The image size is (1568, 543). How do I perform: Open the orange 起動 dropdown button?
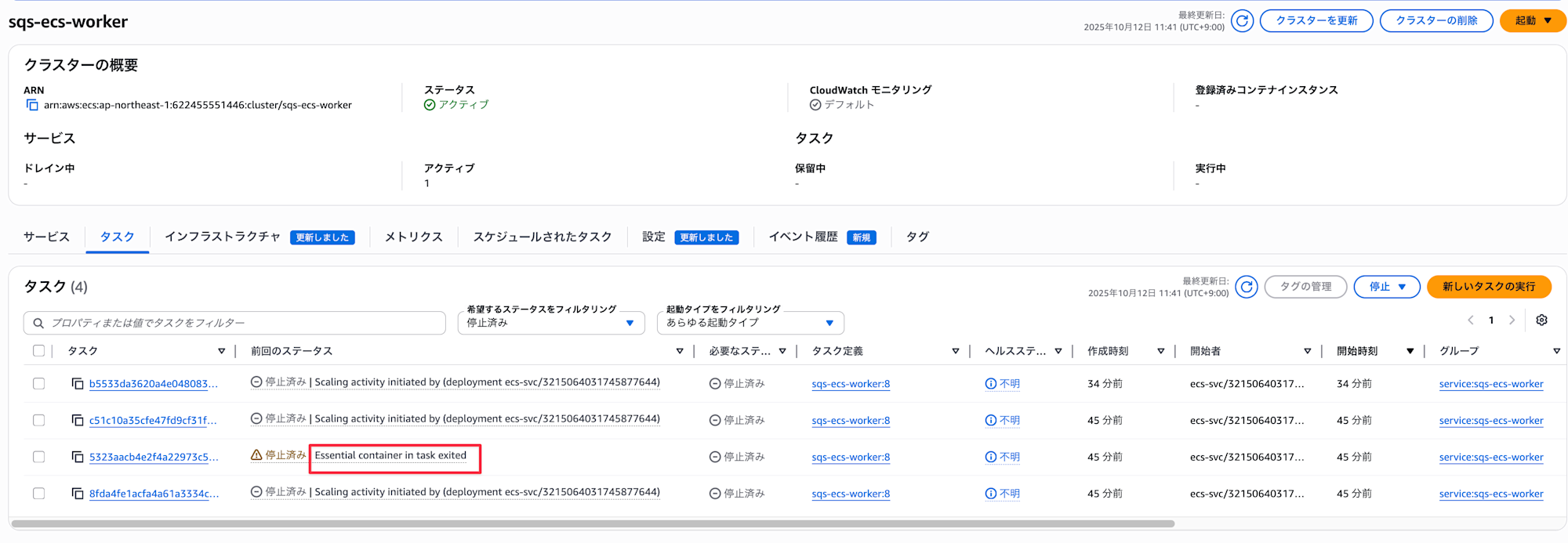pyautogui.click(x=1532, y=21)
